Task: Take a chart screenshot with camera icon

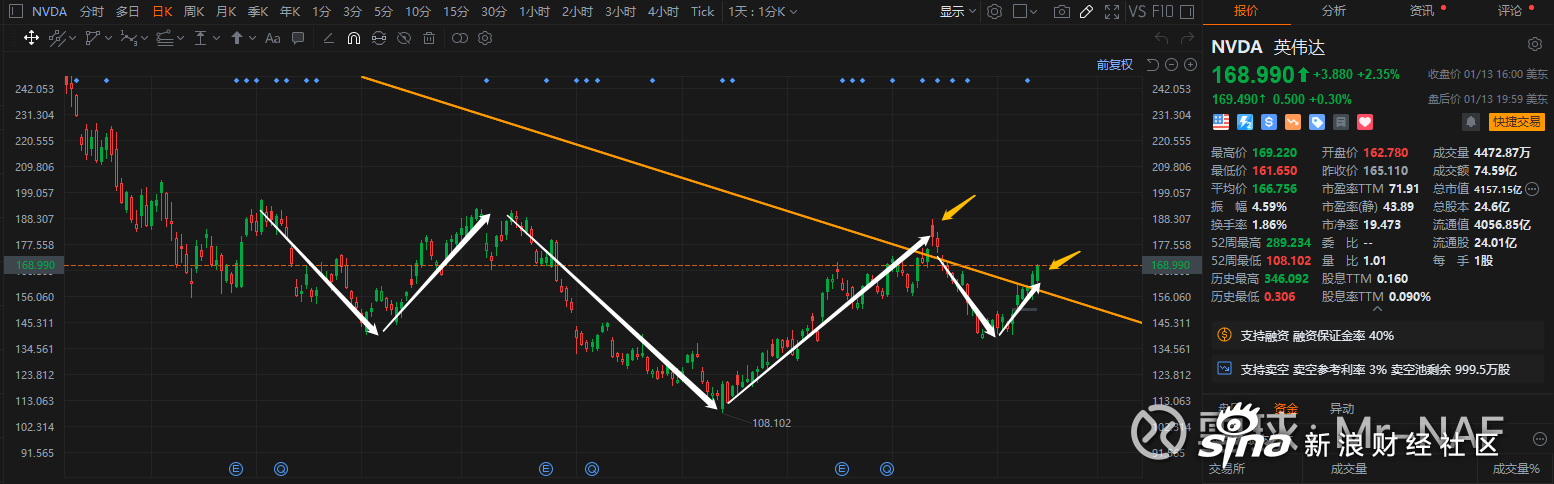Action: click(1062, 12)
